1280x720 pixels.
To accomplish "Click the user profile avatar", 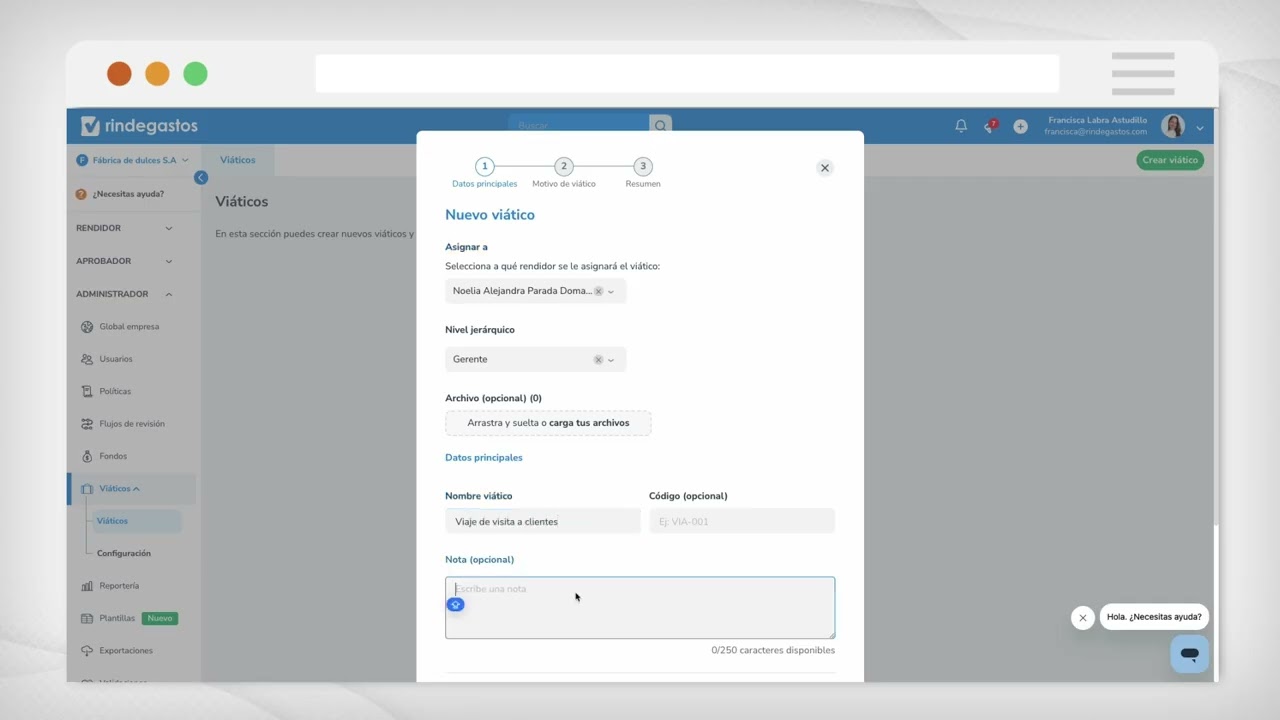I will tap(1173, 126).
